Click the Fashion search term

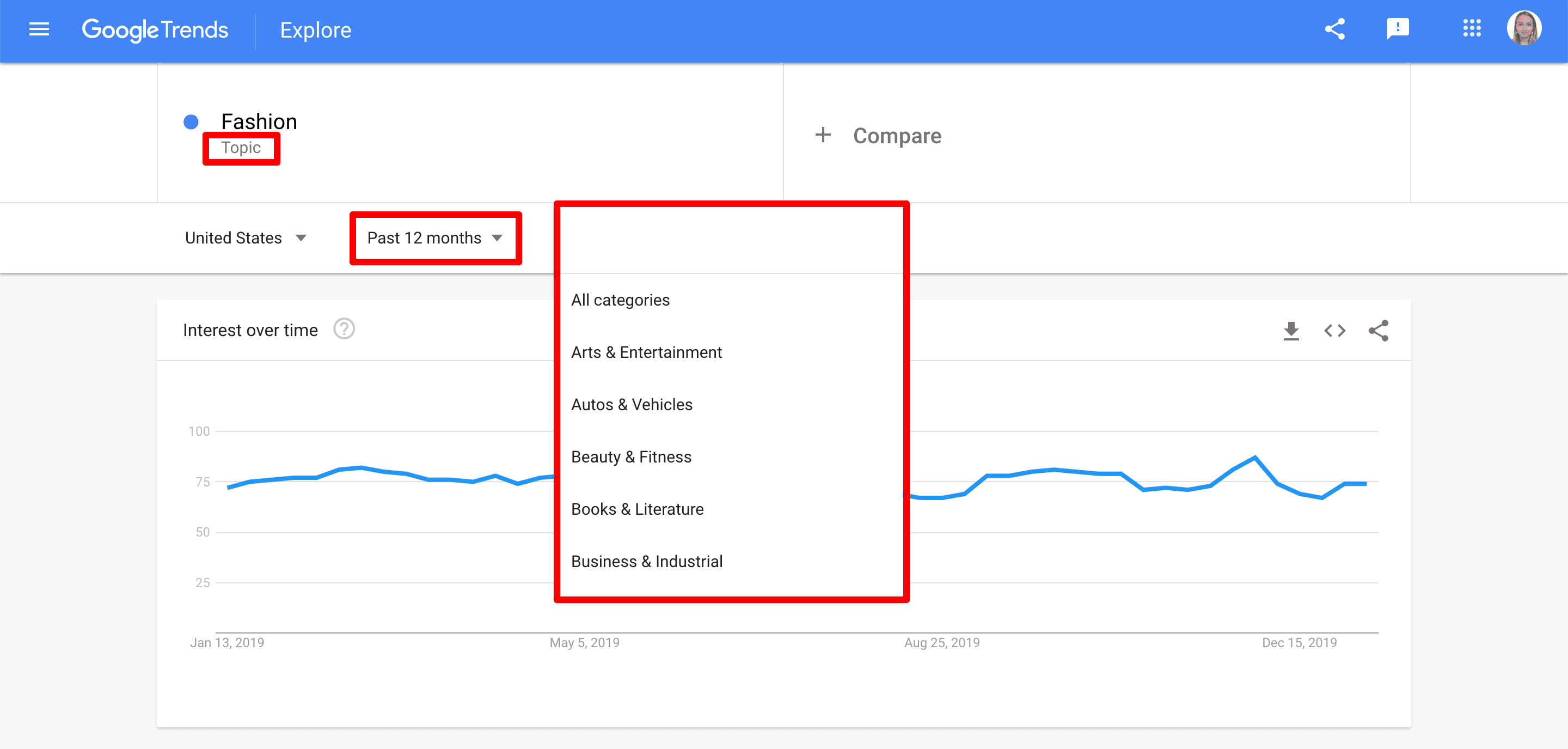259,121
